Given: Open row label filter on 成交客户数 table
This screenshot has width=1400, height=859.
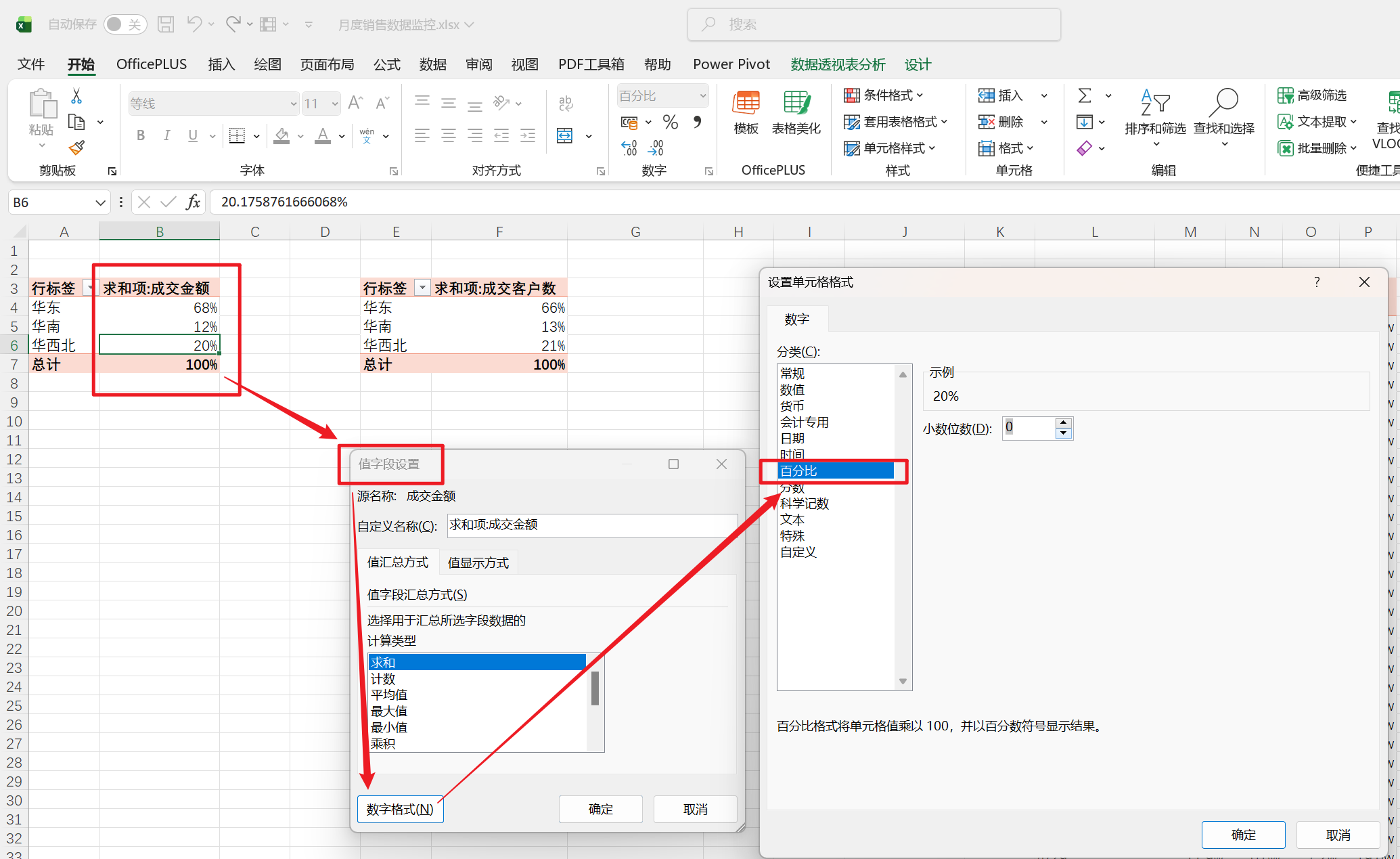Looking at the screenshot, I should click(x=422, y=287).
